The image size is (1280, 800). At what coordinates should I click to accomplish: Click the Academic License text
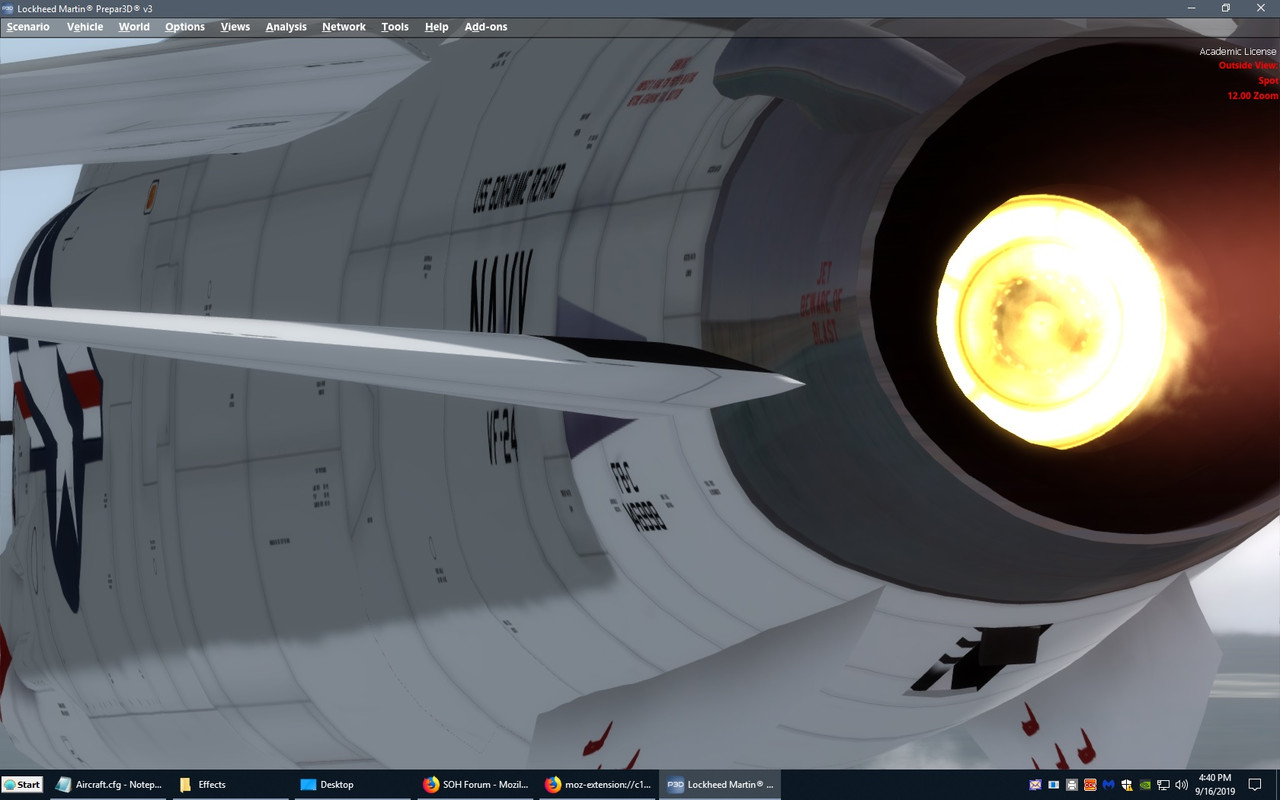click(x=1238, y=52)
